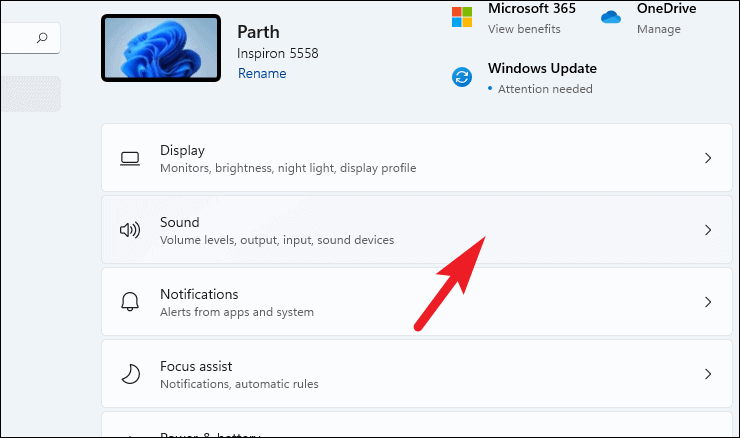Screen dimensions: 740x438
Task: Open the Microsoft 365 logo icon
Action: [x=462, y=17]
